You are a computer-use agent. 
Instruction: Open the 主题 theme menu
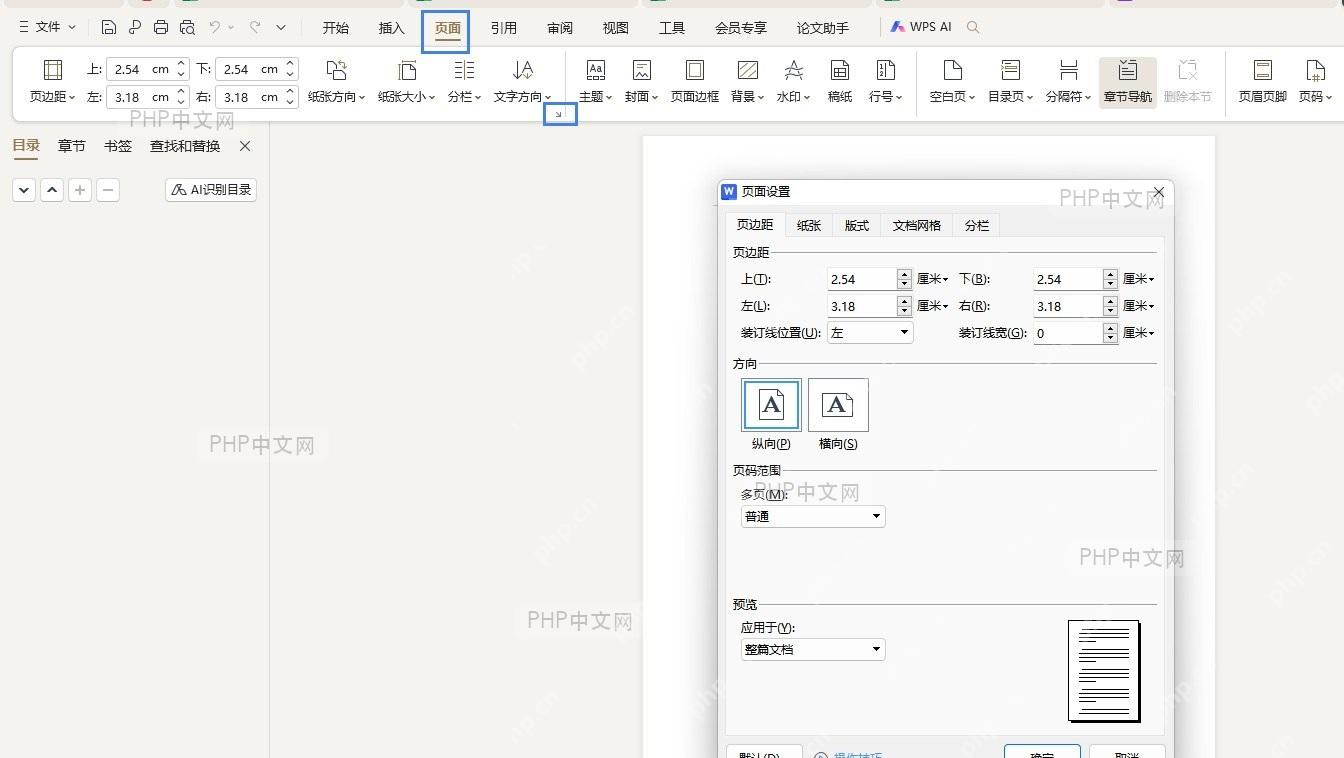(x=595, y=82)
